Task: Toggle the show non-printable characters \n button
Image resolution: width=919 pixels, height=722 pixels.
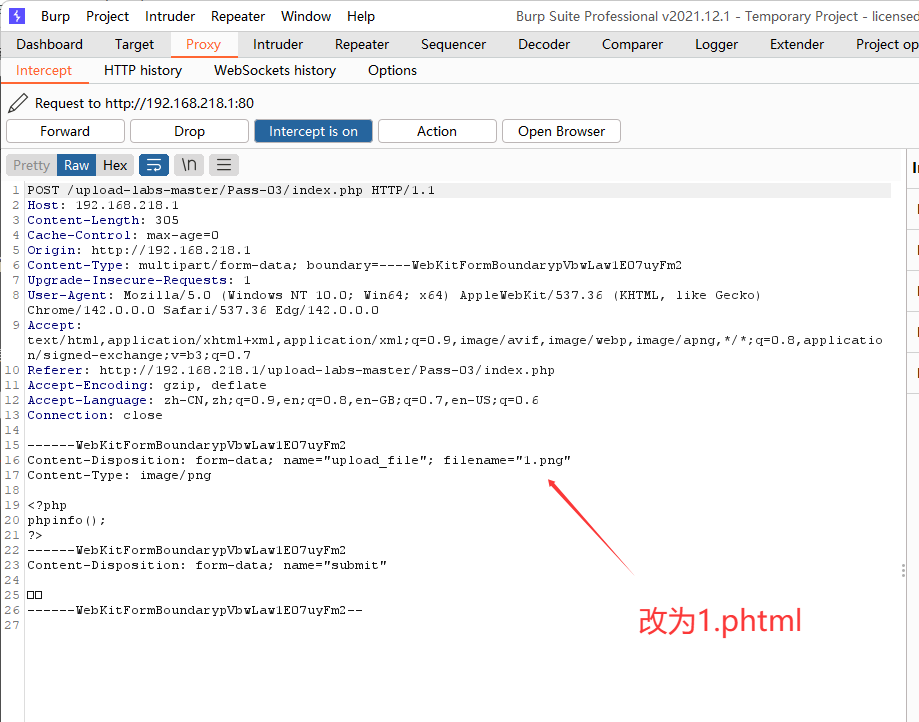Action: click(x=189, y=165)
